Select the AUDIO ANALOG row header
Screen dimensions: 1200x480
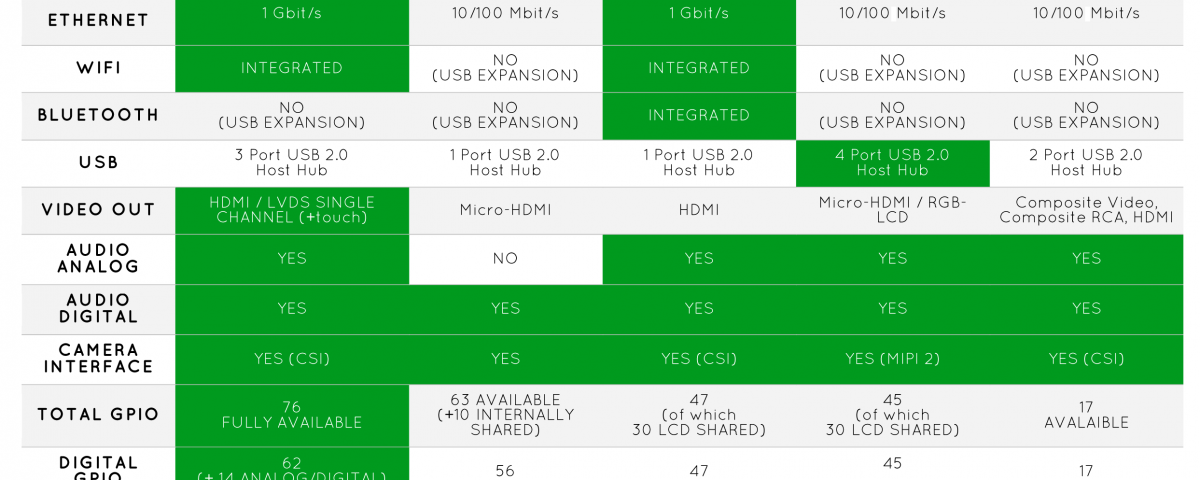point(98,259)
